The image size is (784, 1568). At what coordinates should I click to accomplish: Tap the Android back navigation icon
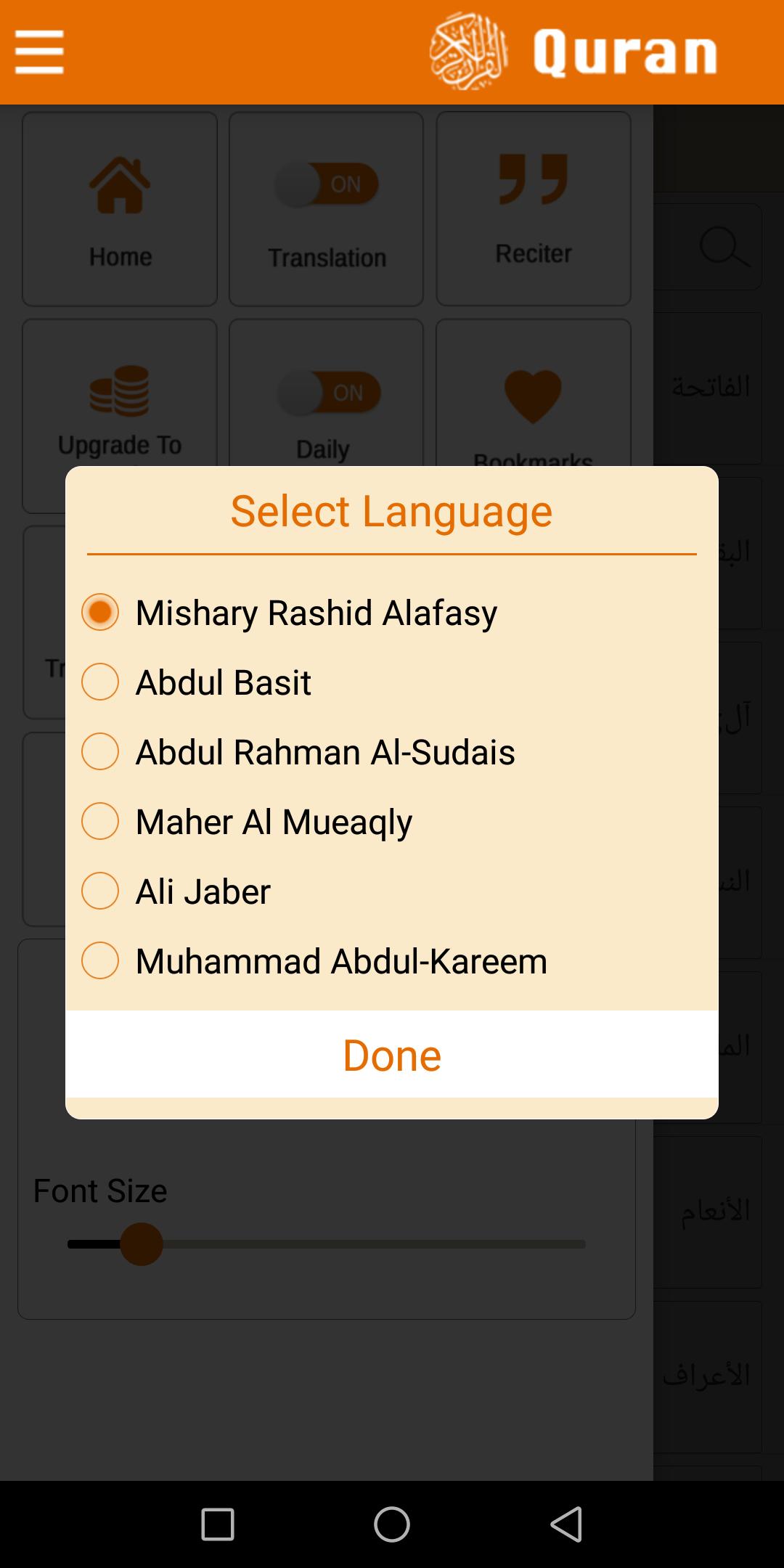click(566, 1524)
